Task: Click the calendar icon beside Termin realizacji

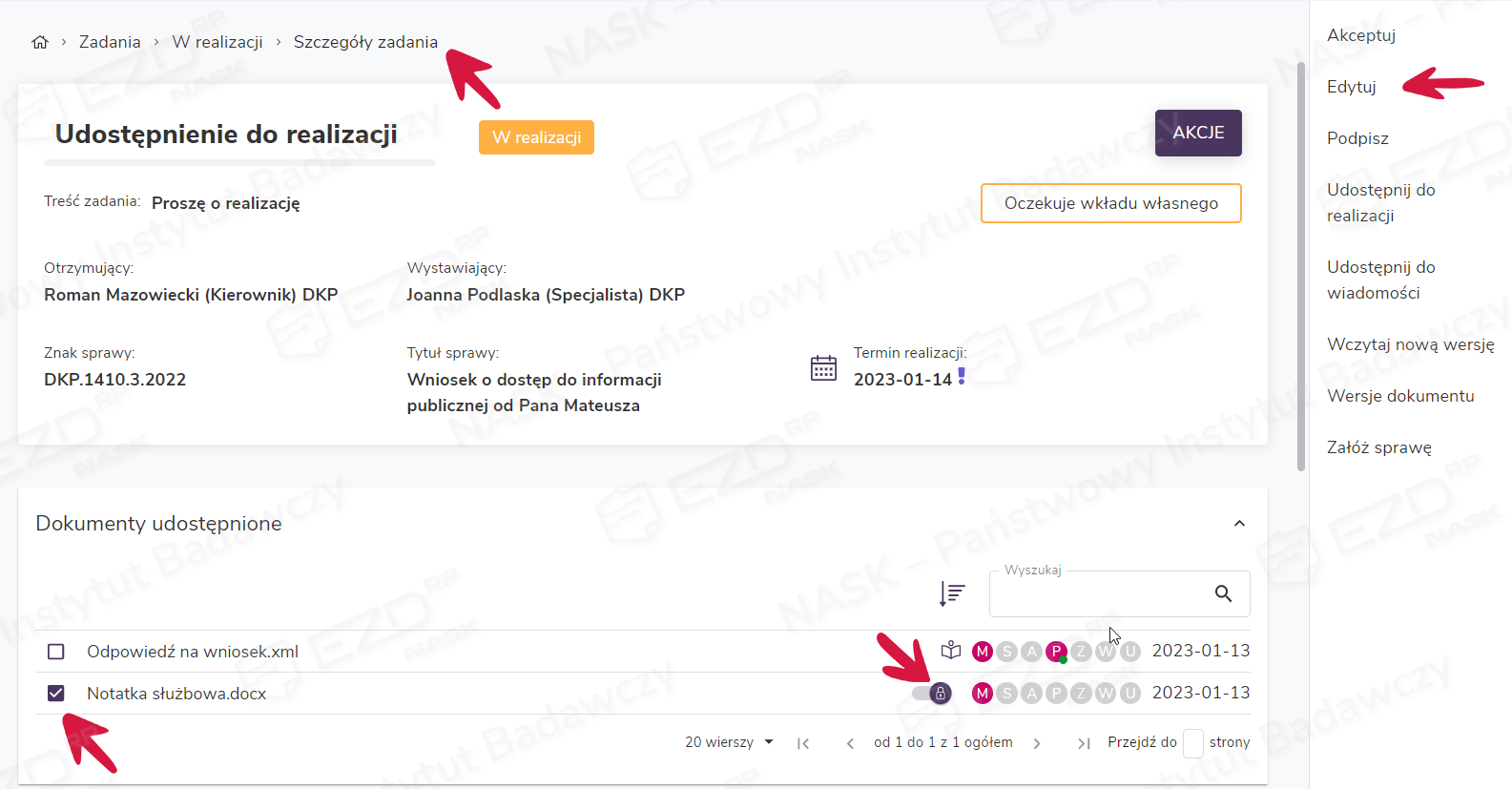Action: [x=823, y=367]
